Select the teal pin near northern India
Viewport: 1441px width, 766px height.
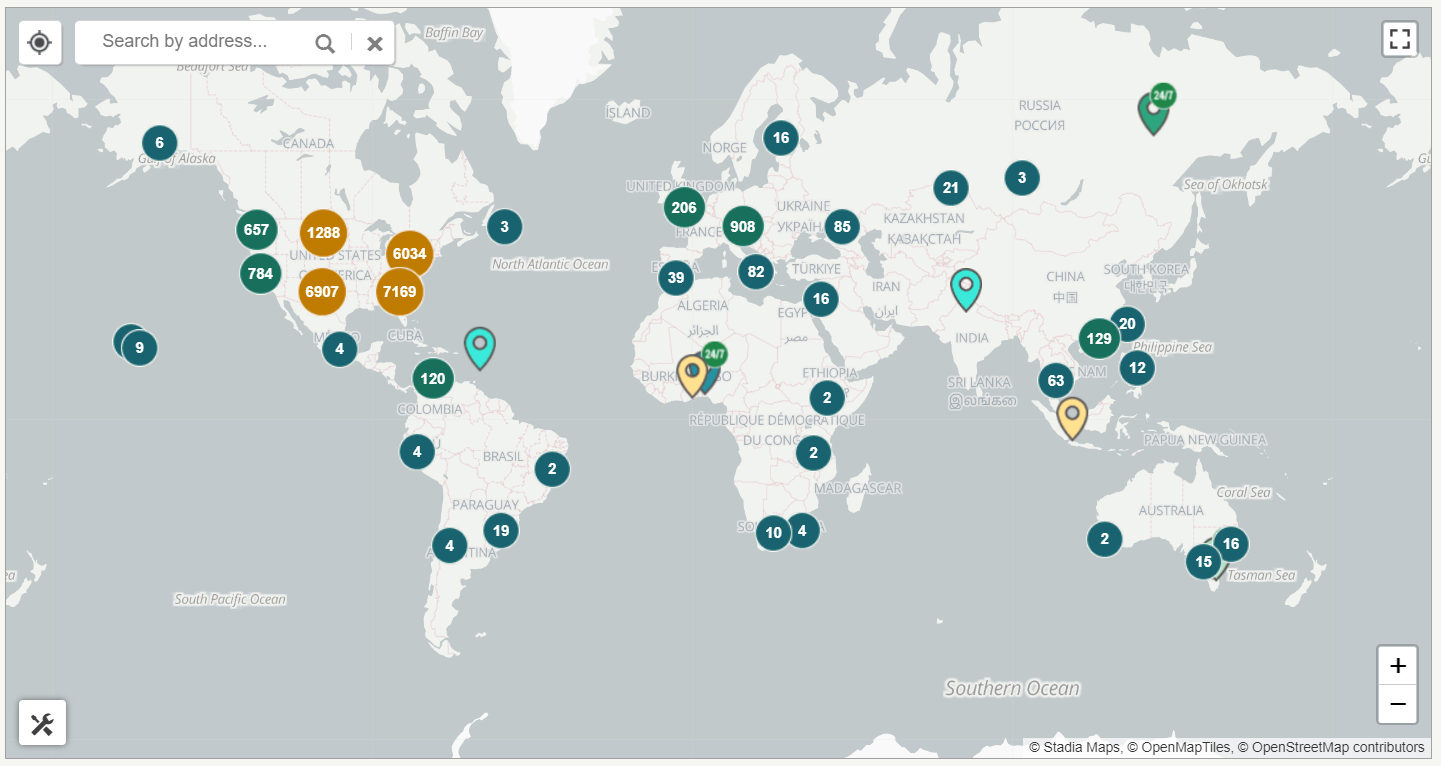(x=965, y=288)
